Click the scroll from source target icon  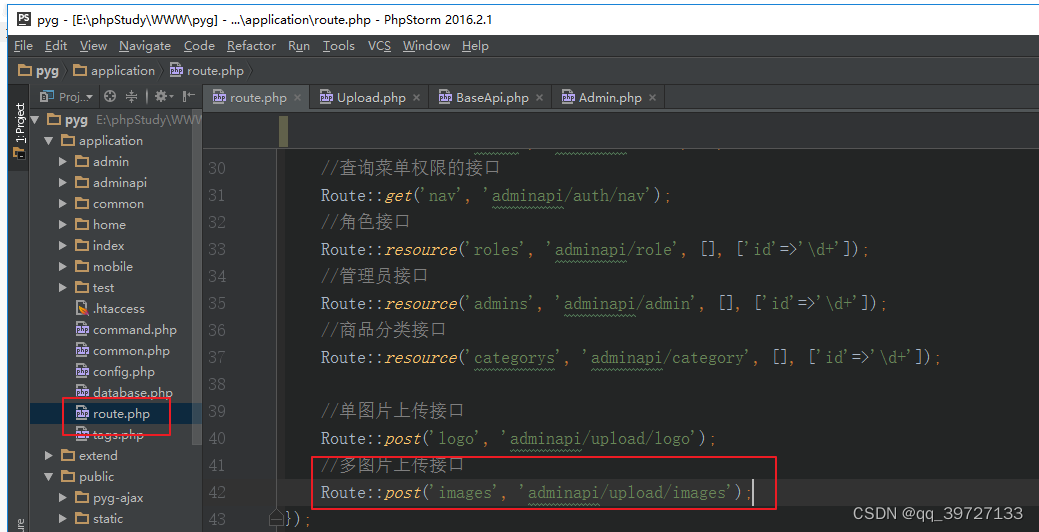tap(110, 97)
